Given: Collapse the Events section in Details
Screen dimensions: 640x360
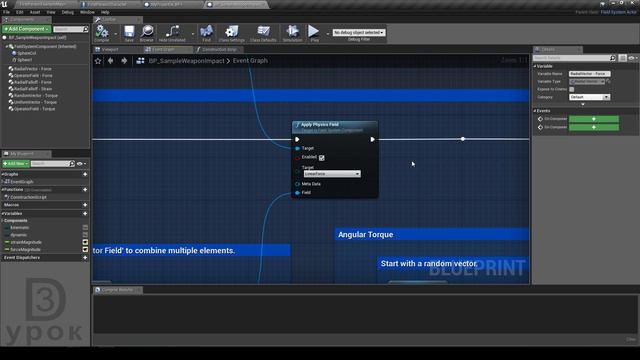Looking at the screenshot, I should (535, 111).
